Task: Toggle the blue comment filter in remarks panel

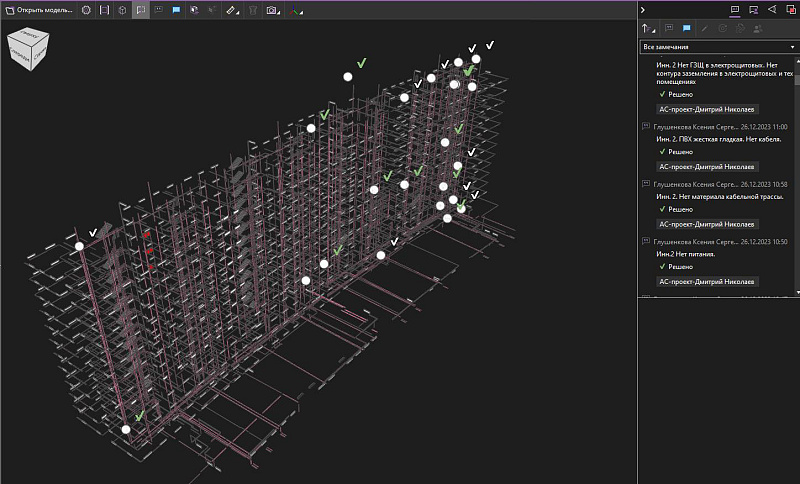Action: (x=687, y=29)
